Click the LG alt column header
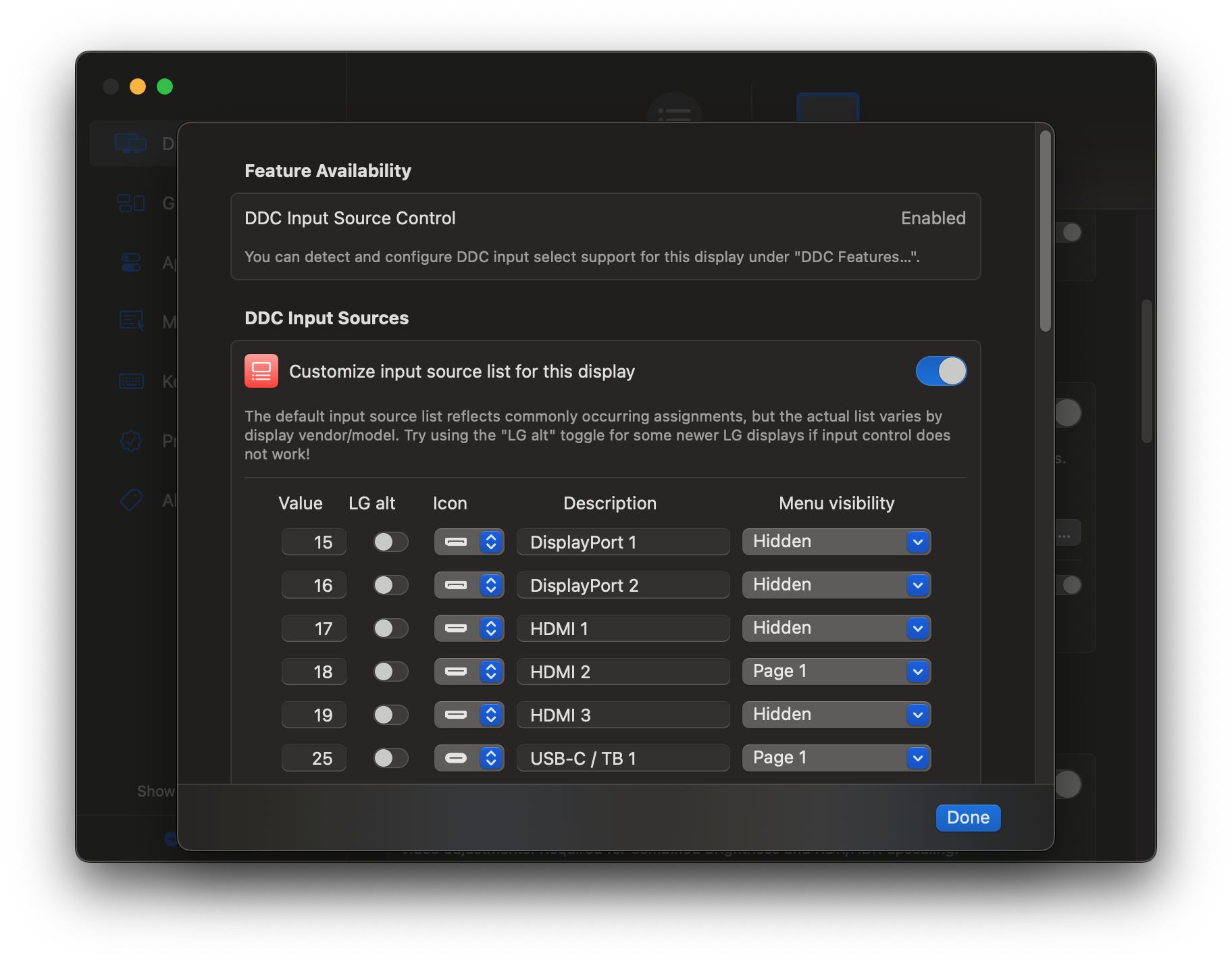 [x=372, y=503]
